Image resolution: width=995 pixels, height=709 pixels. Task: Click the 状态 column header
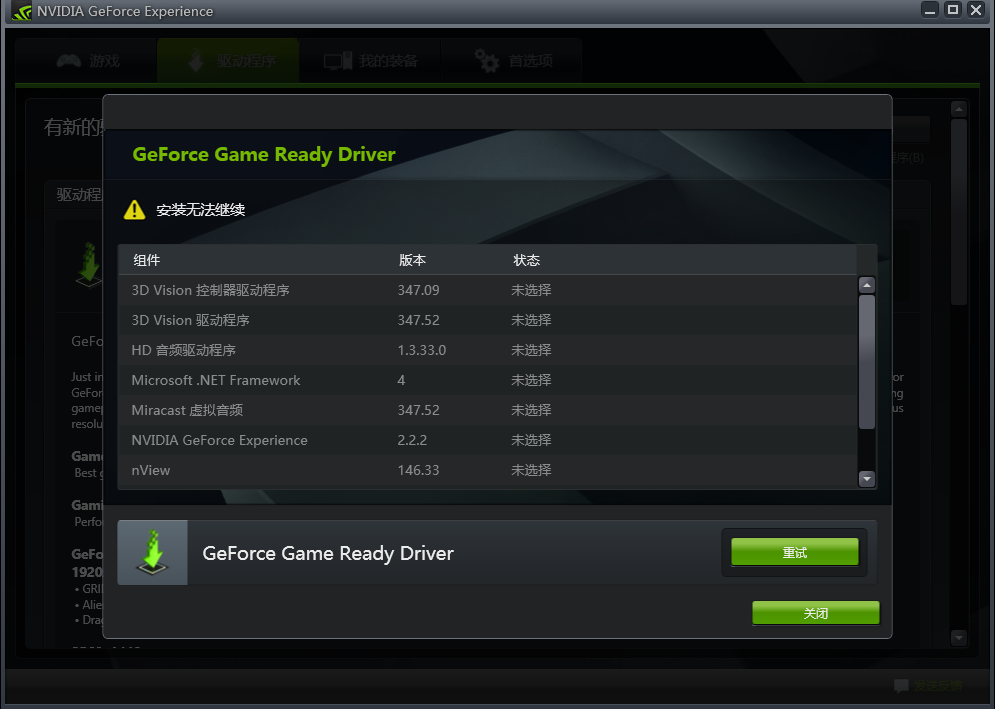(527, 260)
